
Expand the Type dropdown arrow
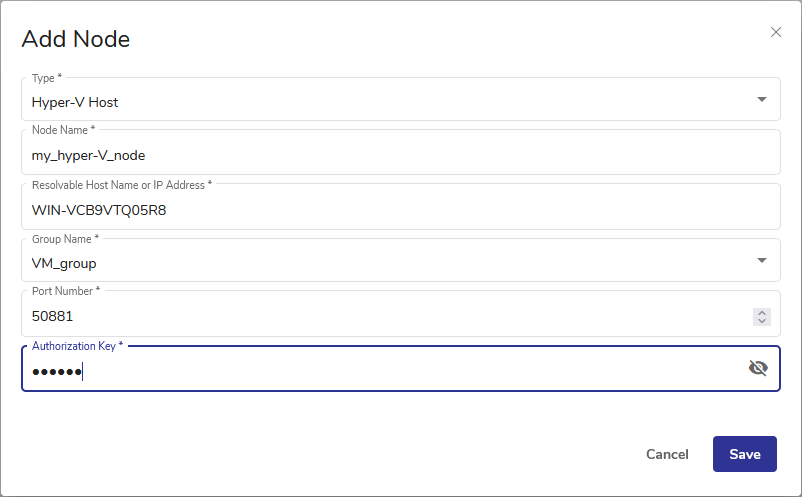[x=762, y=100]
